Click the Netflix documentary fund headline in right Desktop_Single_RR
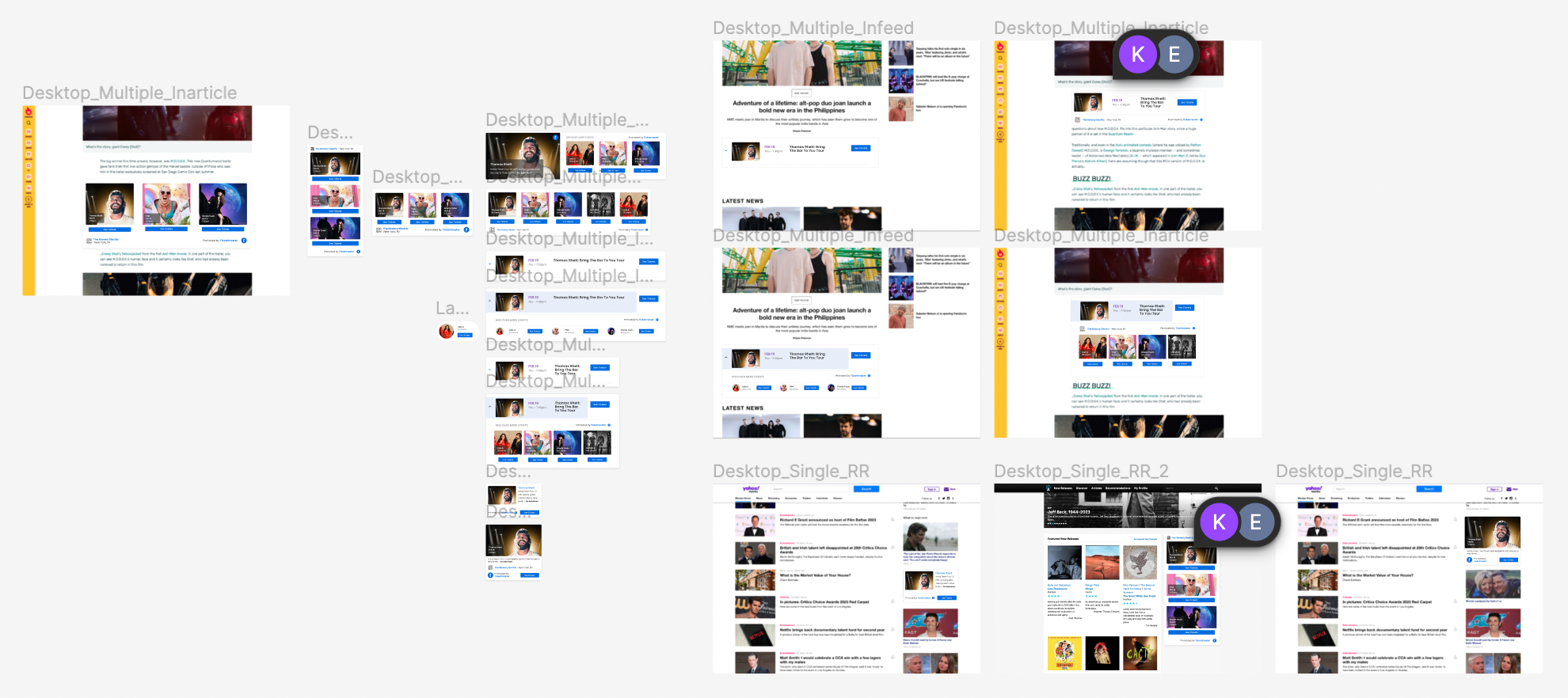Viewport: 1568px width, 698px height. click(x=1395, y=630)
